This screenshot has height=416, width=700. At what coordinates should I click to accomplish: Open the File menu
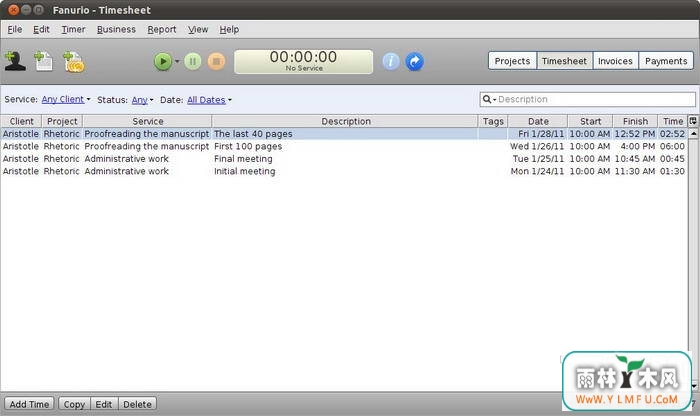coord(15,29)
